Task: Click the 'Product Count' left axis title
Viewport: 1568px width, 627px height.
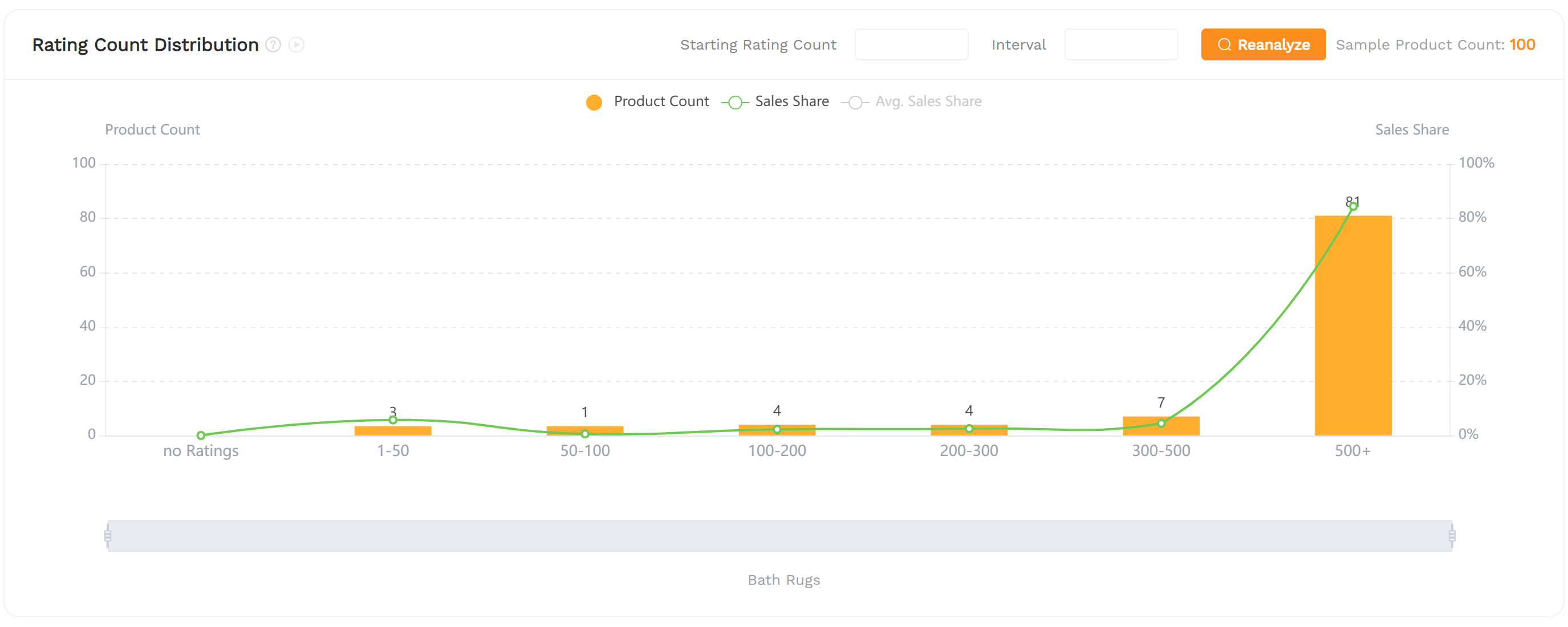Action: [x=152, y=129]
